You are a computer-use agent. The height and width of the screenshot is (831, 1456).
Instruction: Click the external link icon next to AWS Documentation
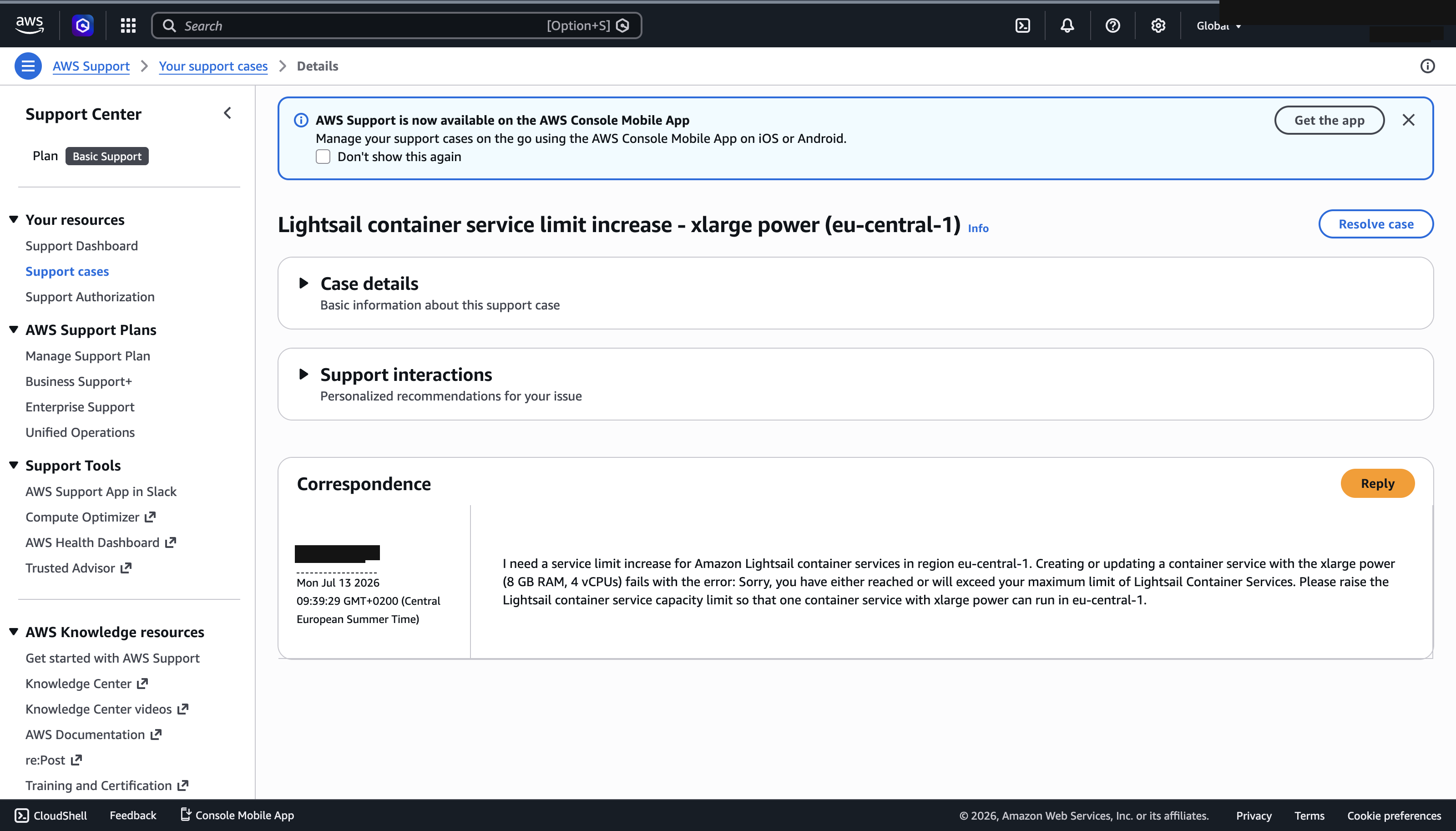coord(157,735)
